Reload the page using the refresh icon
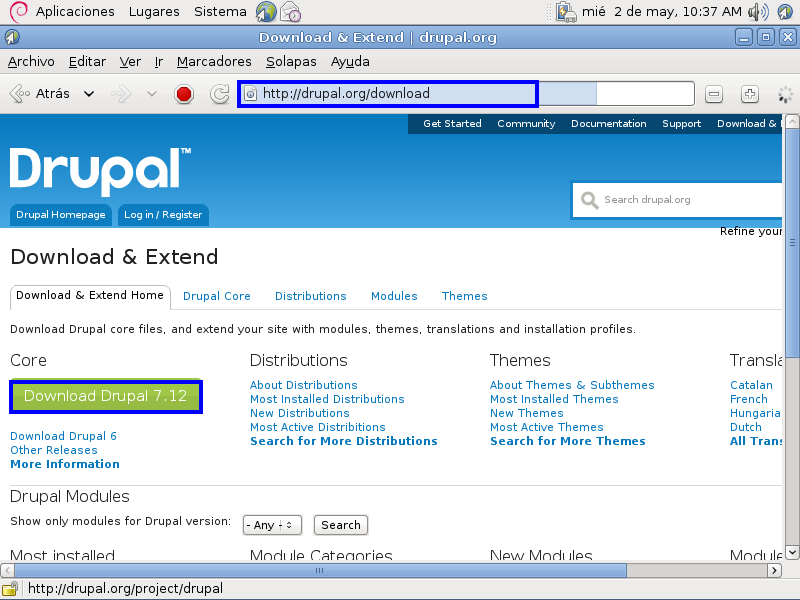The image size is (800, 600). [x=218, y=94]
